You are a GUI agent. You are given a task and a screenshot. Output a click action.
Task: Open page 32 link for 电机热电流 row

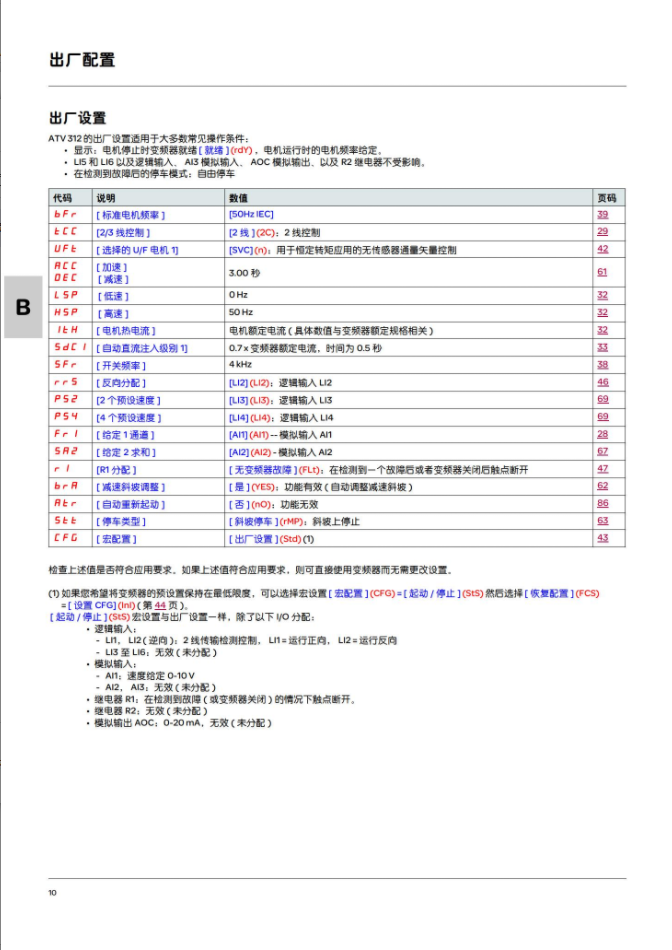(x=602, y=330)
